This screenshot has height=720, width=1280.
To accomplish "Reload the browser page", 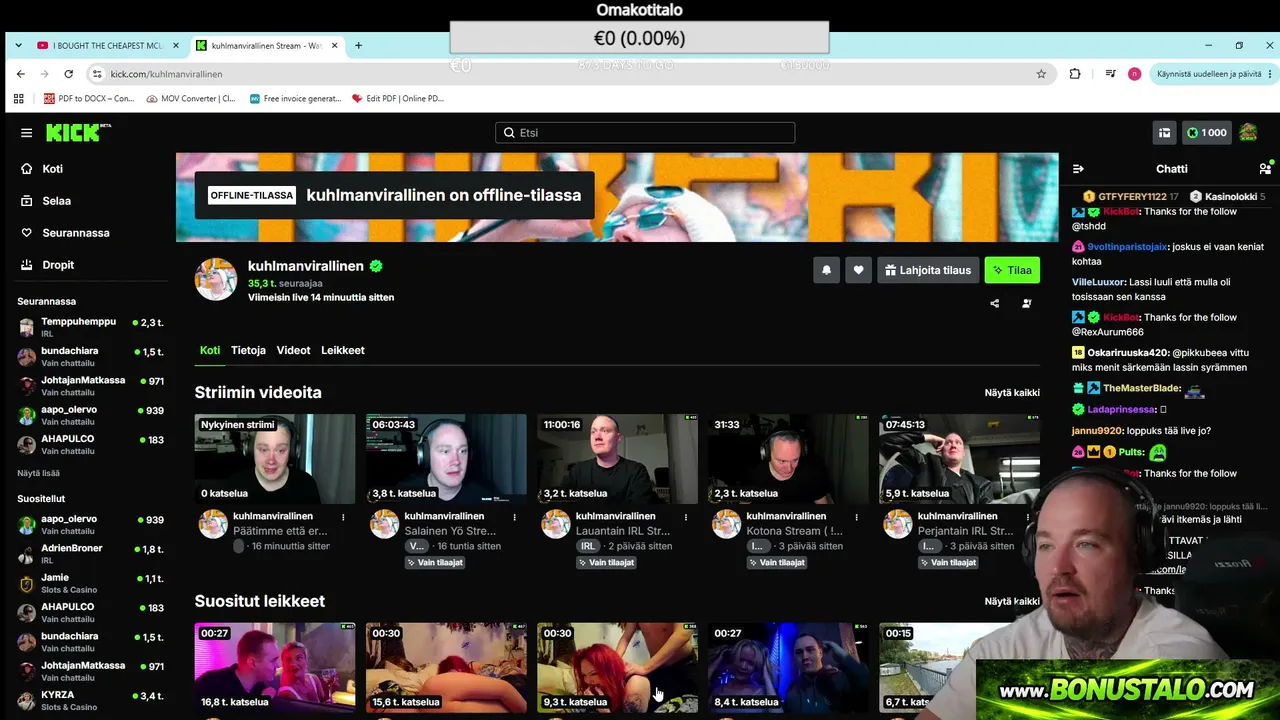I will [x=68, y=74].
